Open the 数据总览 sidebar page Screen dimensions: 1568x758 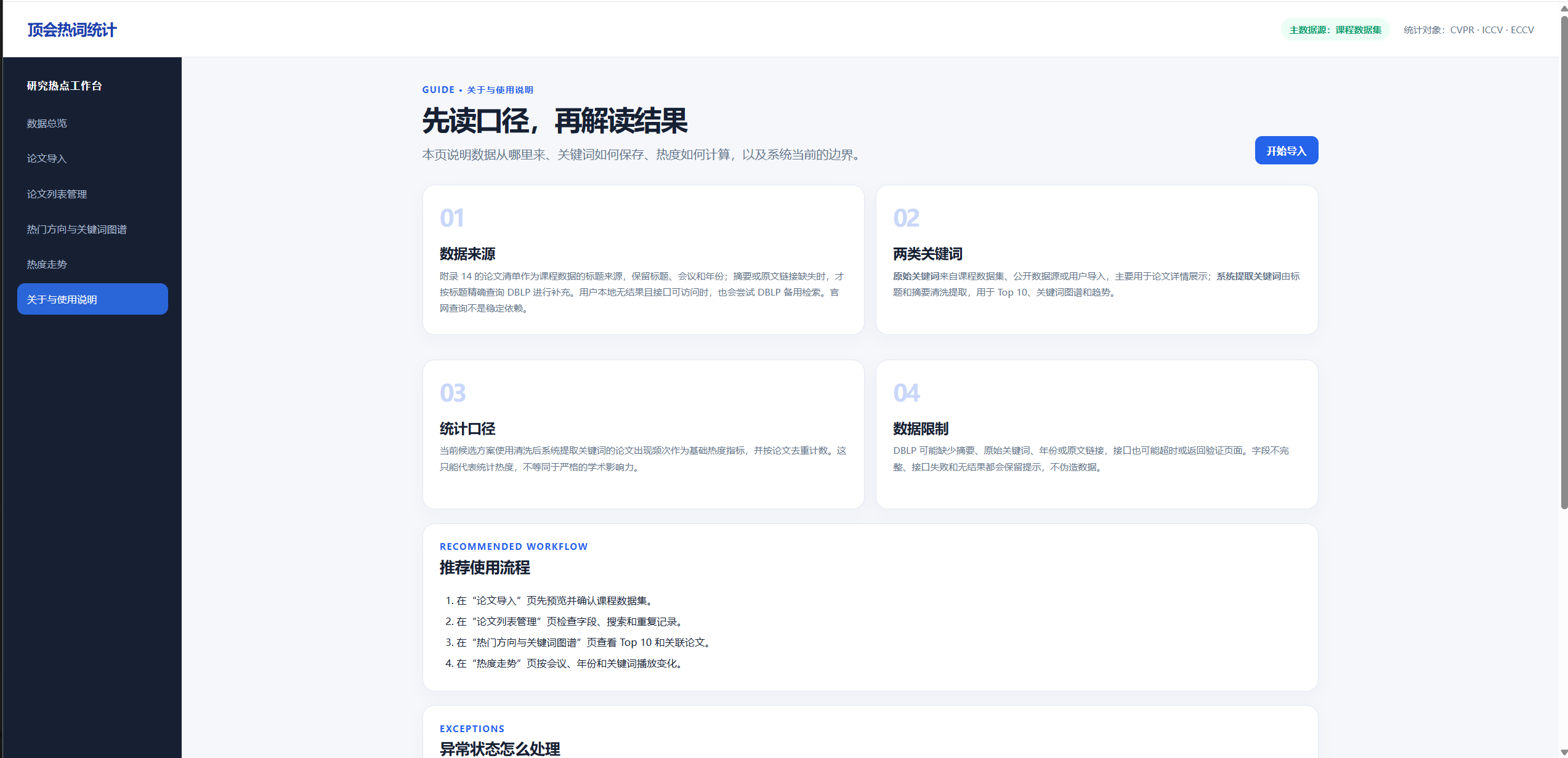pyautogui.click(x=47, y=123)
